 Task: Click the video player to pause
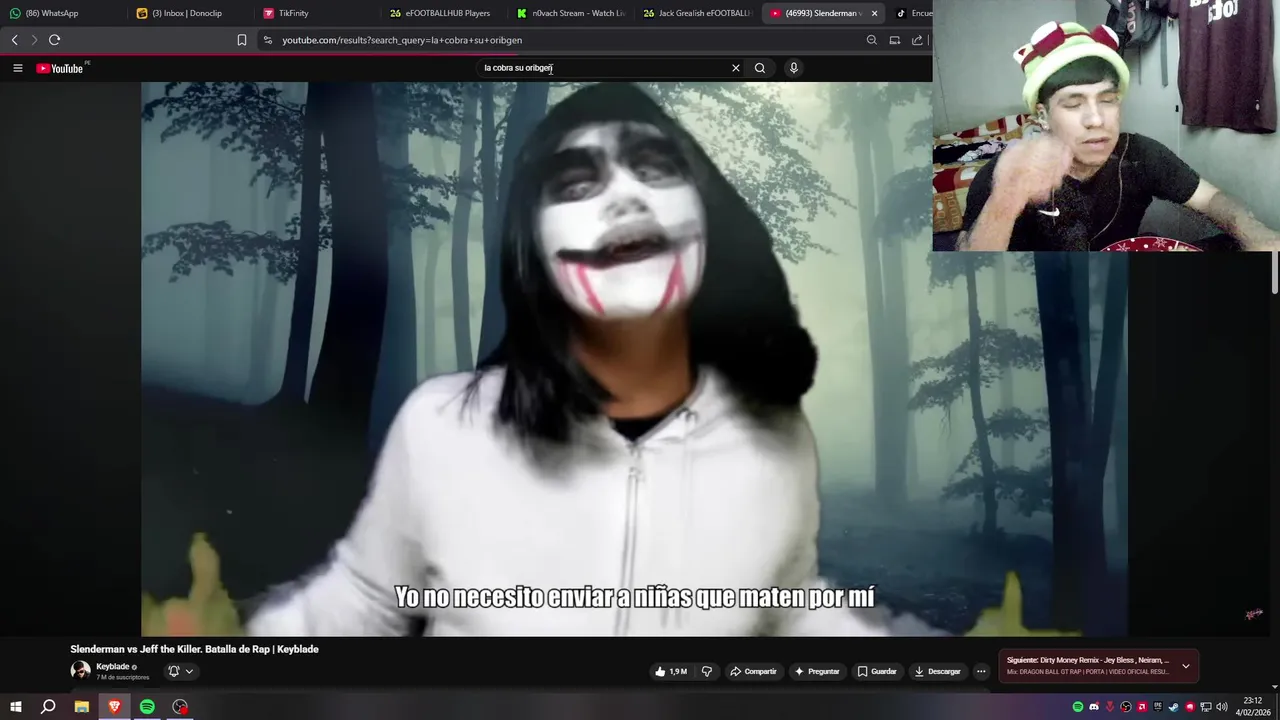(634, 358)
